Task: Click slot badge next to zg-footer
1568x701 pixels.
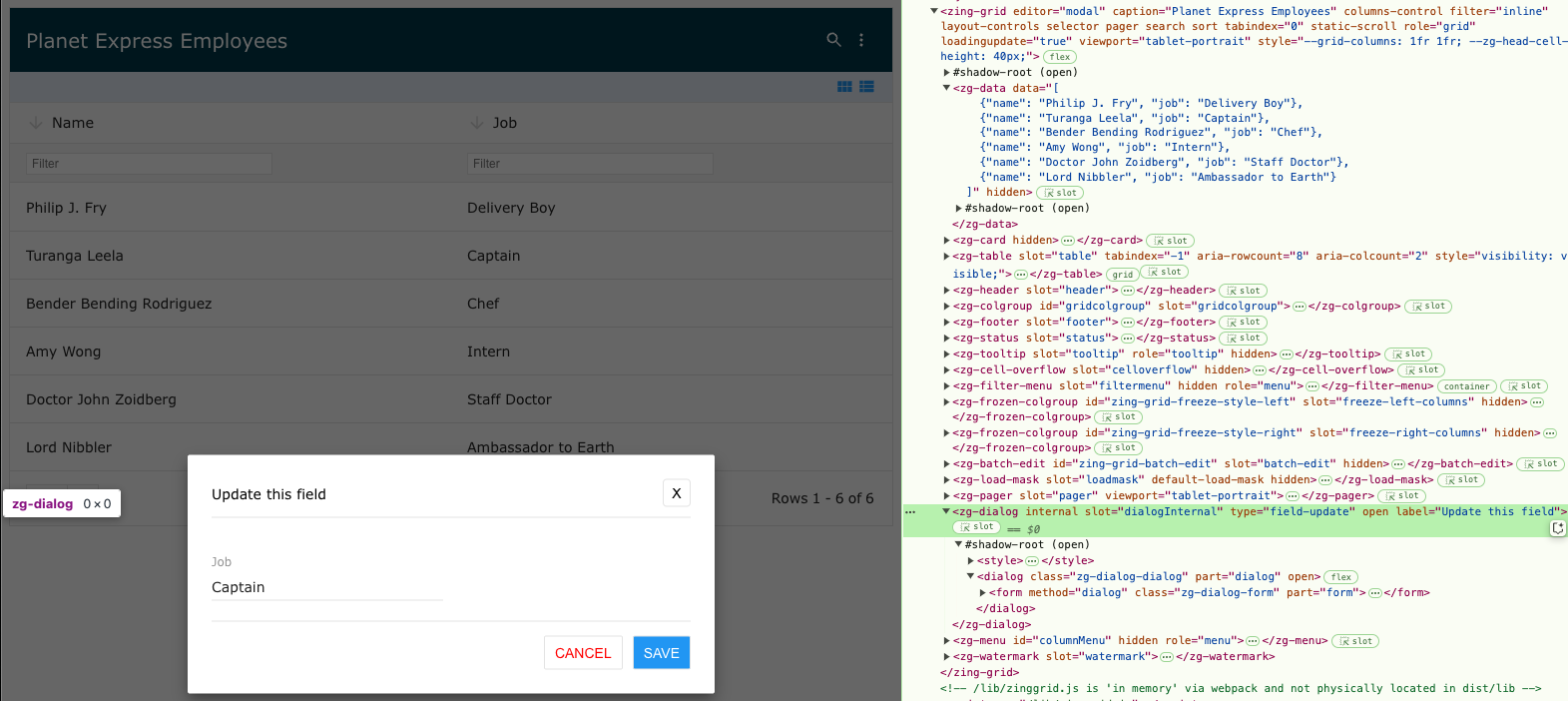Action: (1243, 323)
